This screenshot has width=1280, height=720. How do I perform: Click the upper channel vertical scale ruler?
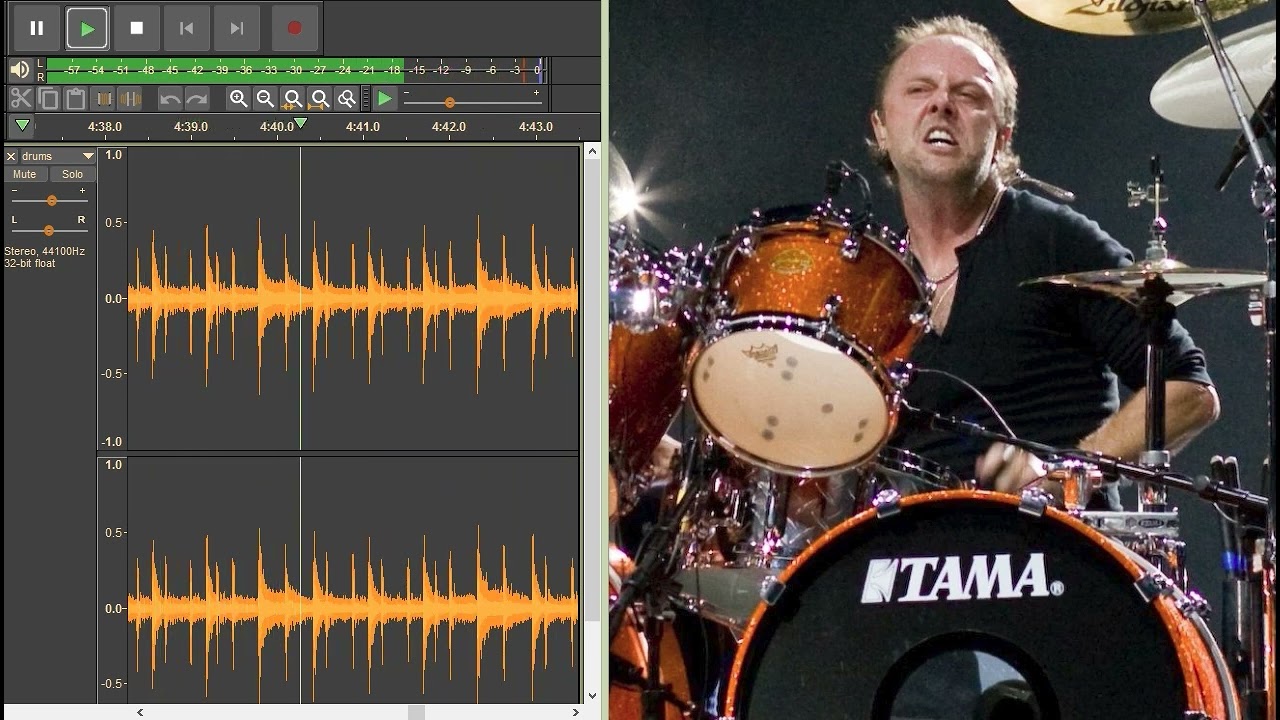pyautogui.click(x=112, y=298)
